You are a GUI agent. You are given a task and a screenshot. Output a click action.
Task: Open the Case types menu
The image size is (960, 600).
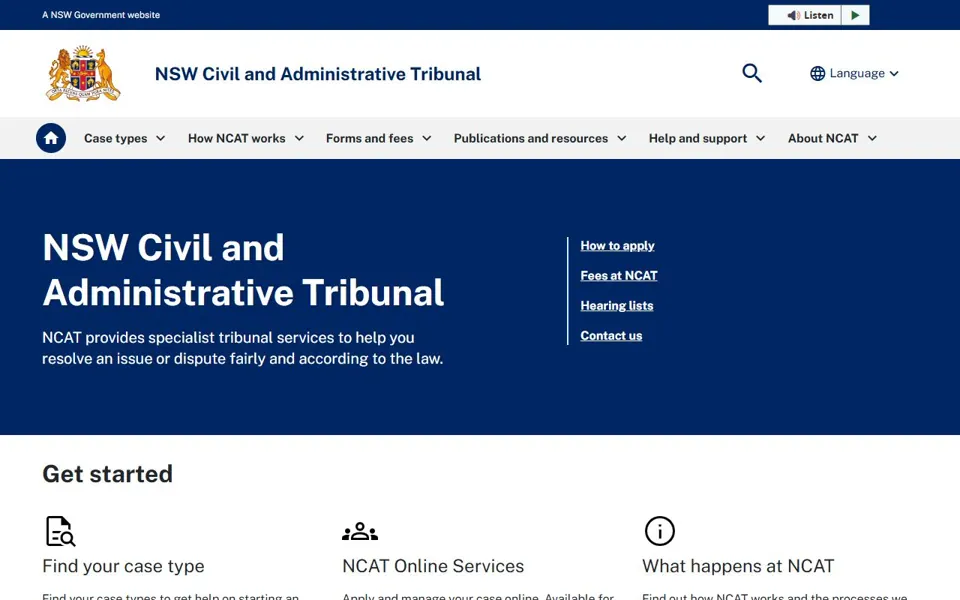[124, 138]
